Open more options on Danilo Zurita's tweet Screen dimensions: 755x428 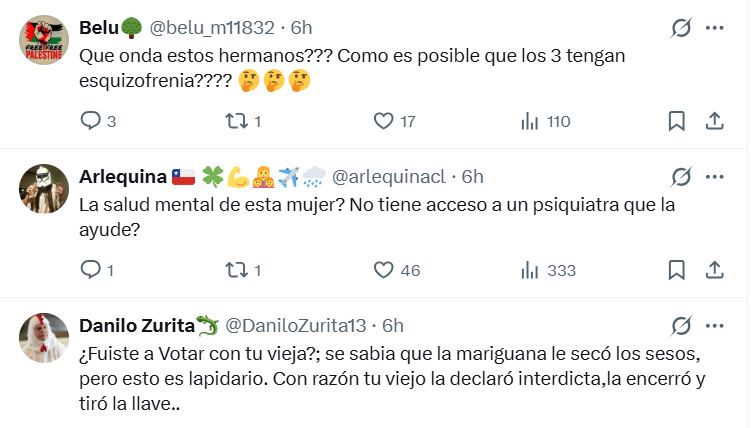tap(714, 325)
